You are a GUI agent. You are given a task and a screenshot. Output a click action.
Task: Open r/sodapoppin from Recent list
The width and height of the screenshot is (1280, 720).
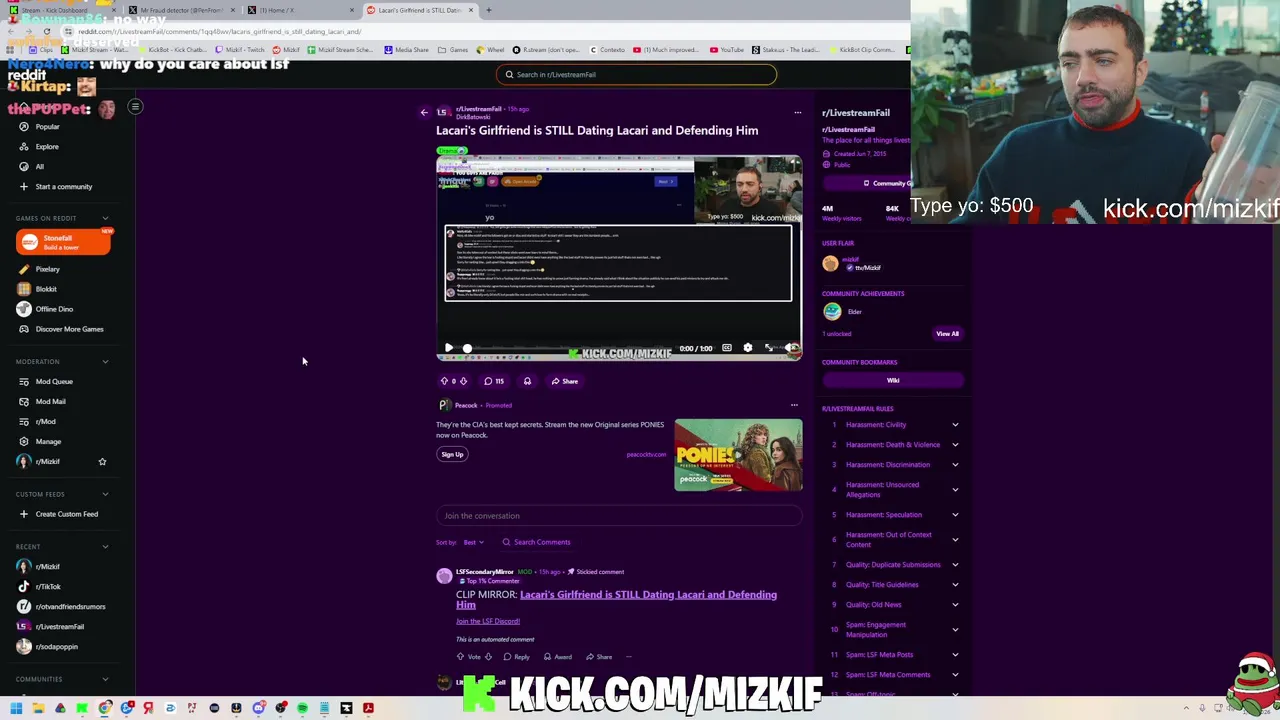[x=56, y=647]
